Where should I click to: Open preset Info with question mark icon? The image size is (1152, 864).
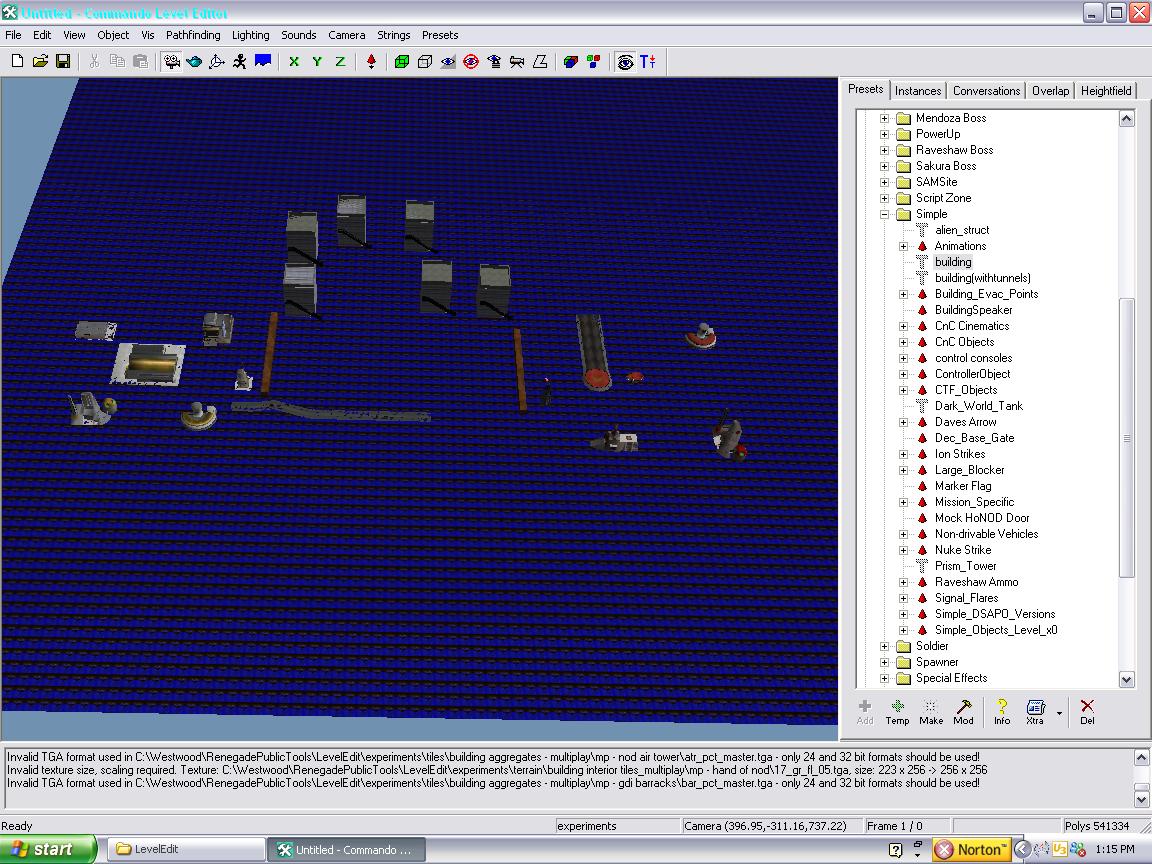(1001, 711)
